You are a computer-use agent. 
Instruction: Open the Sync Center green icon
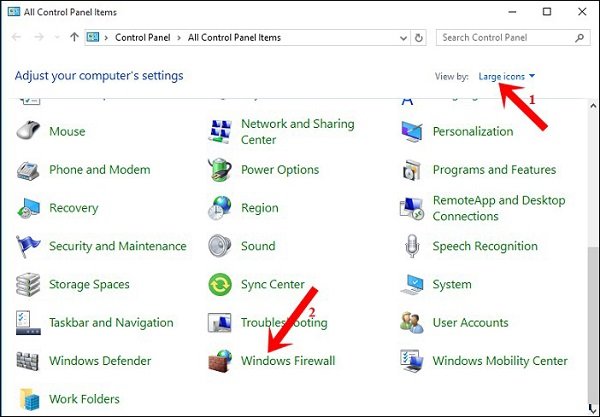(x=219, y=285)
